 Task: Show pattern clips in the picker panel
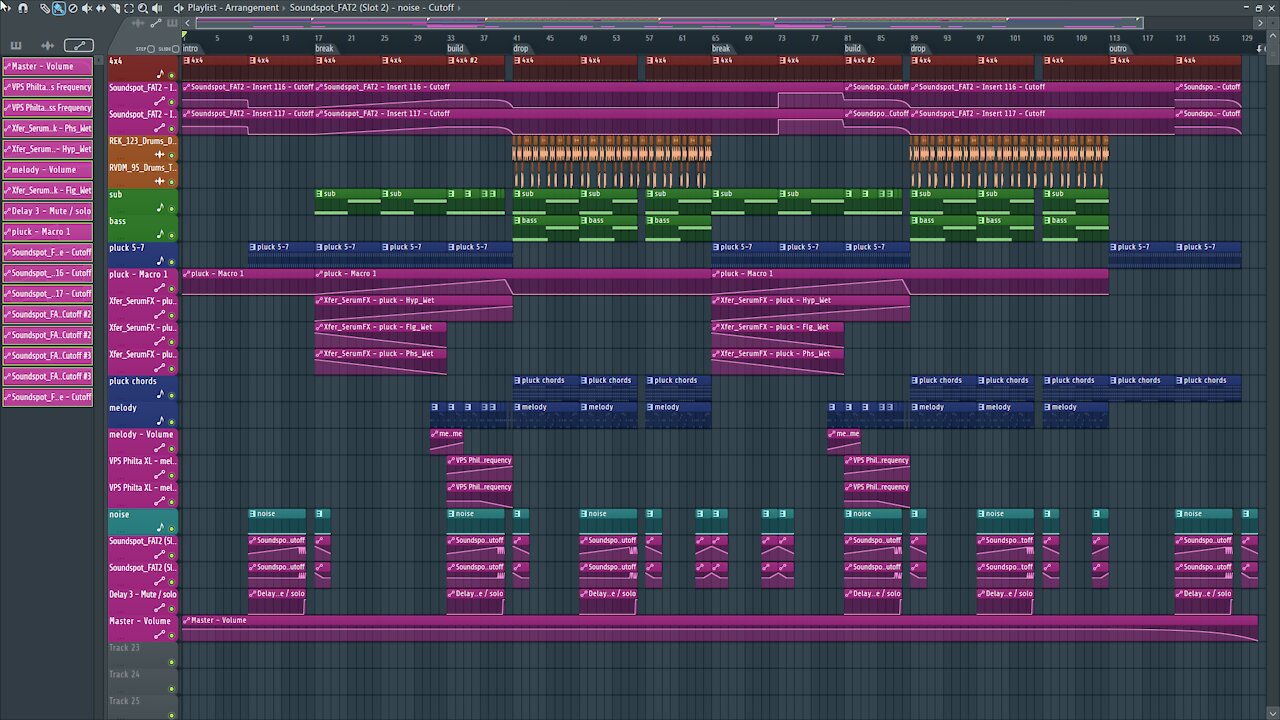[x=16, y=45]
